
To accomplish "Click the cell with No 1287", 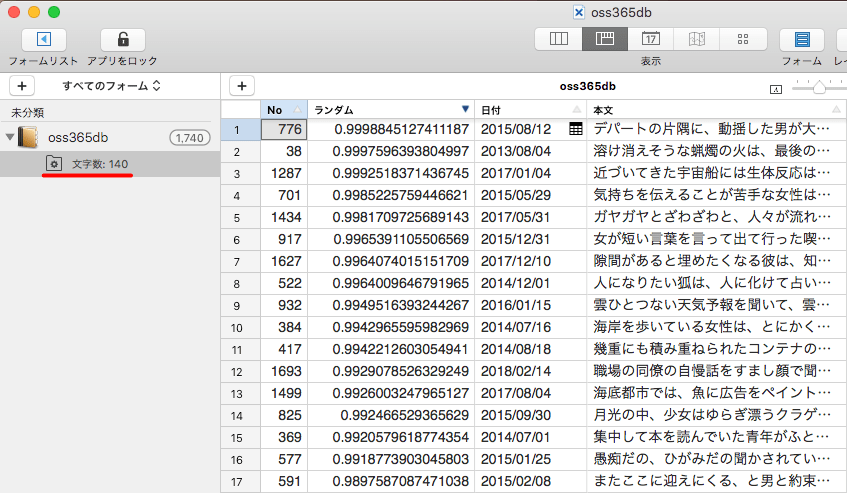I will (284, 173).
